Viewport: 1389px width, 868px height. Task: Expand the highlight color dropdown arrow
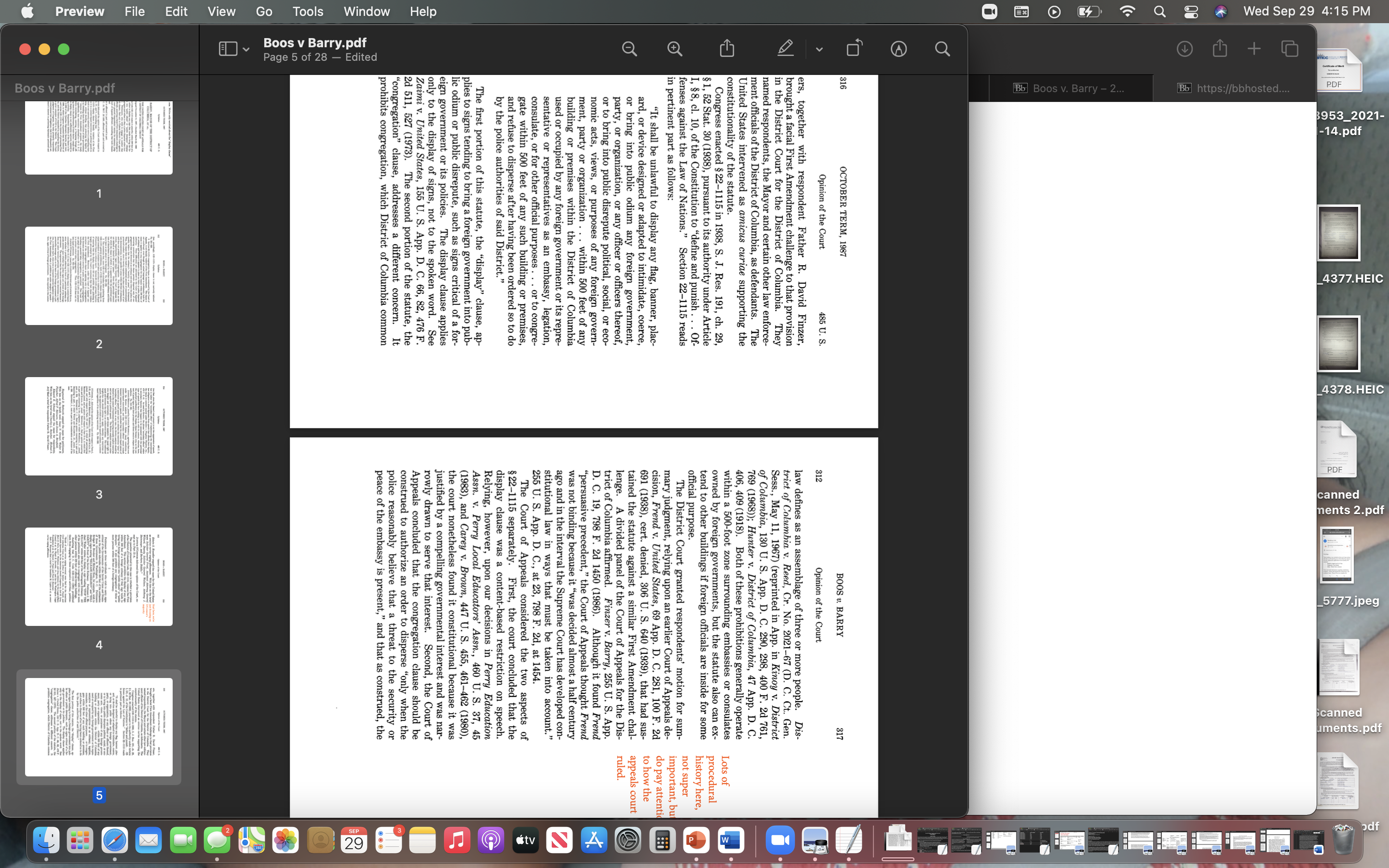click(819, 50)
